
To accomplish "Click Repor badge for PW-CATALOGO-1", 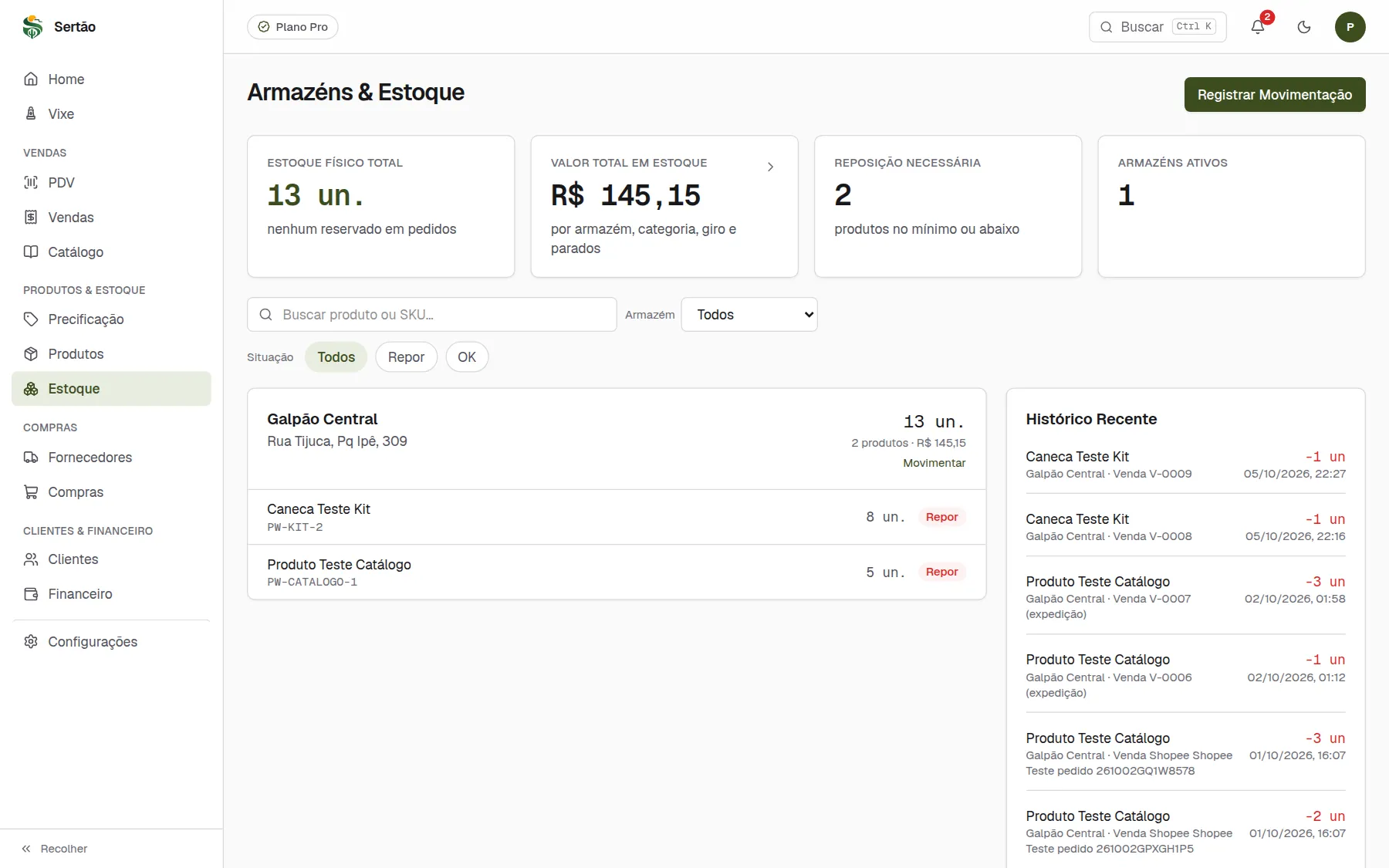I will coord(942,572).
